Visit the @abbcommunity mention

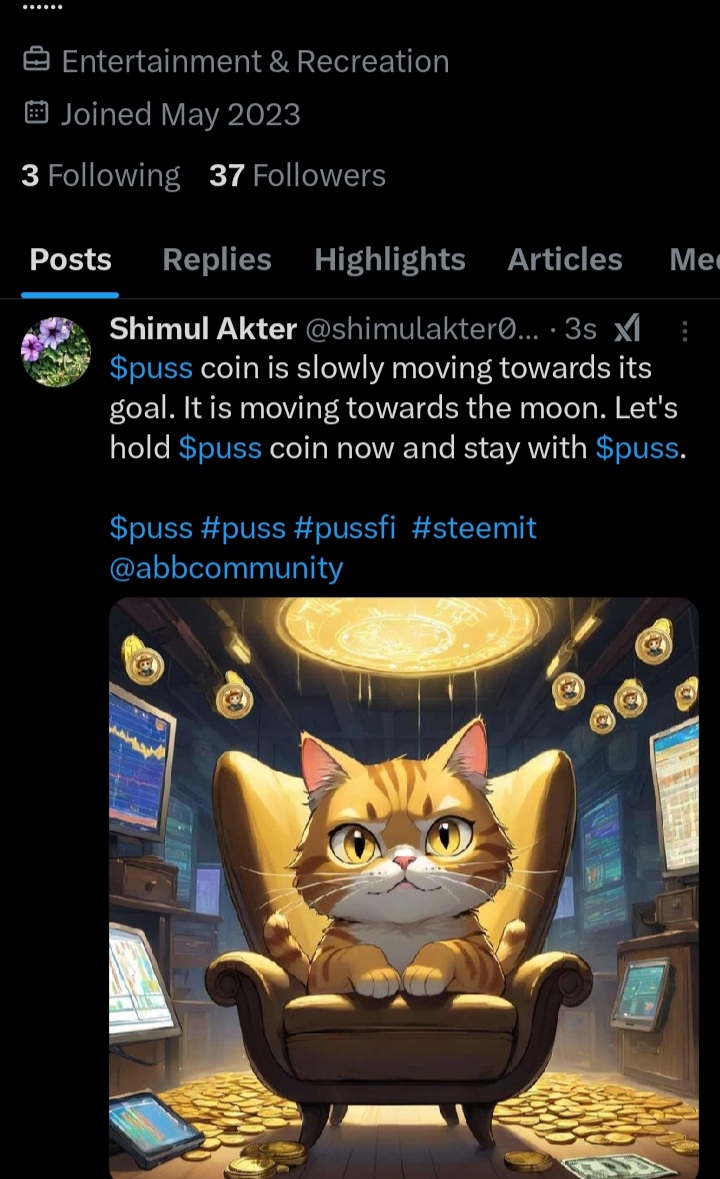(x=226, y=568)
